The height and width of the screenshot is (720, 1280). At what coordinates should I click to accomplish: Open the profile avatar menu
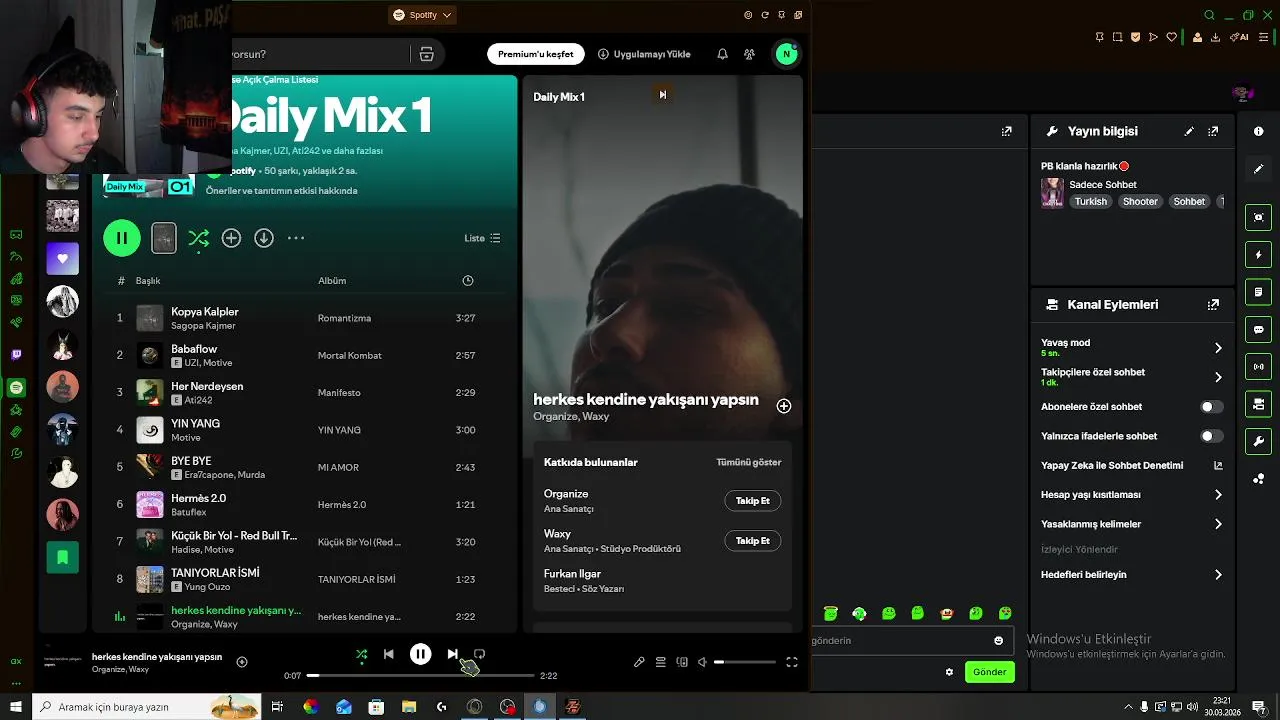coord(786,54)
